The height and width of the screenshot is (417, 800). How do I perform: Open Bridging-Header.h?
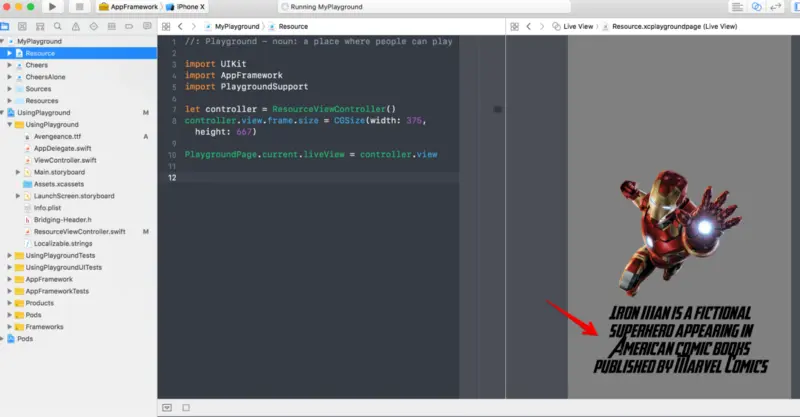78,220
